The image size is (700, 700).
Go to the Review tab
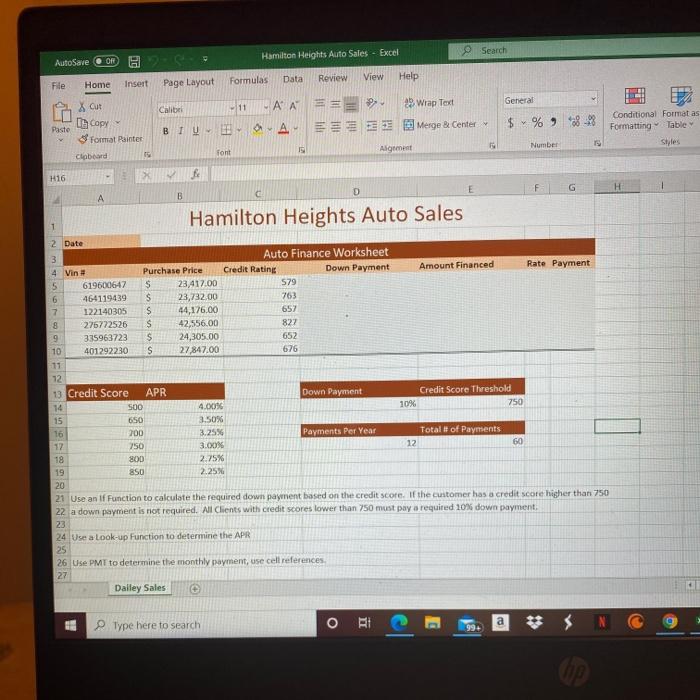(x=333, y=78)
